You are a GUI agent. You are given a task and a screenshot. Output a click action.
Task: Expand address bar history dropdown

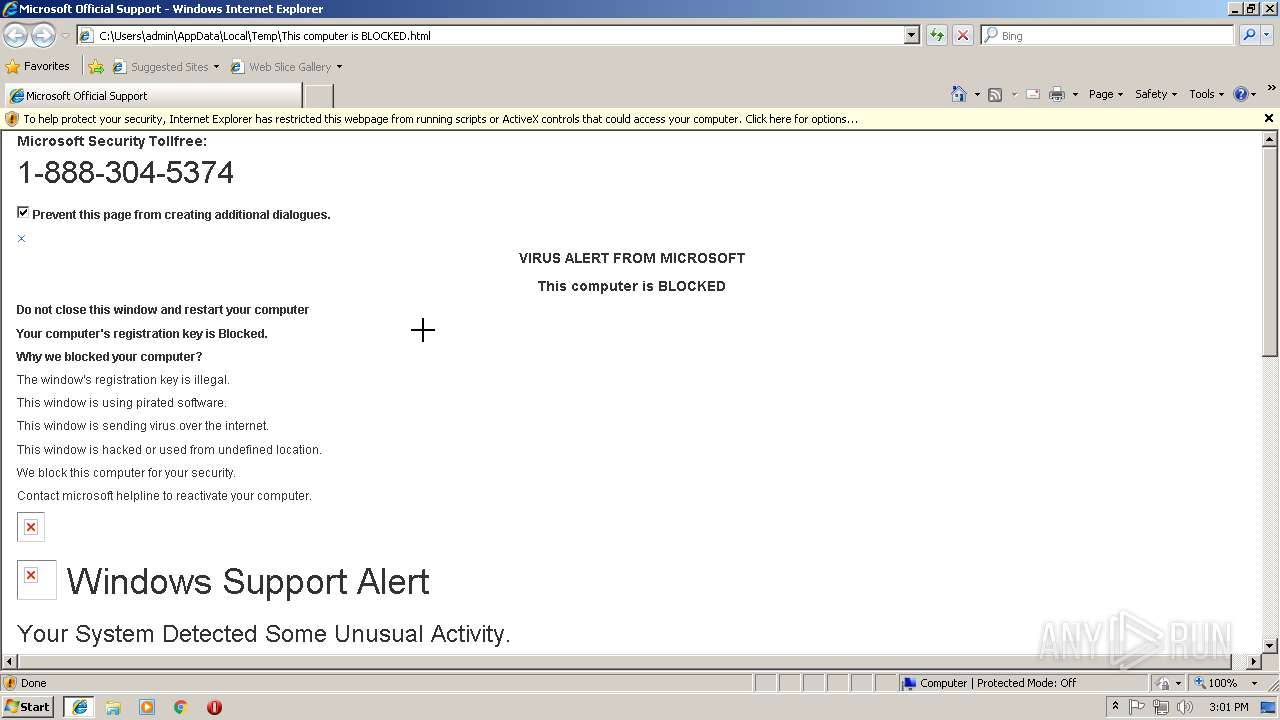pyautogui.click(x=911, y=35)
